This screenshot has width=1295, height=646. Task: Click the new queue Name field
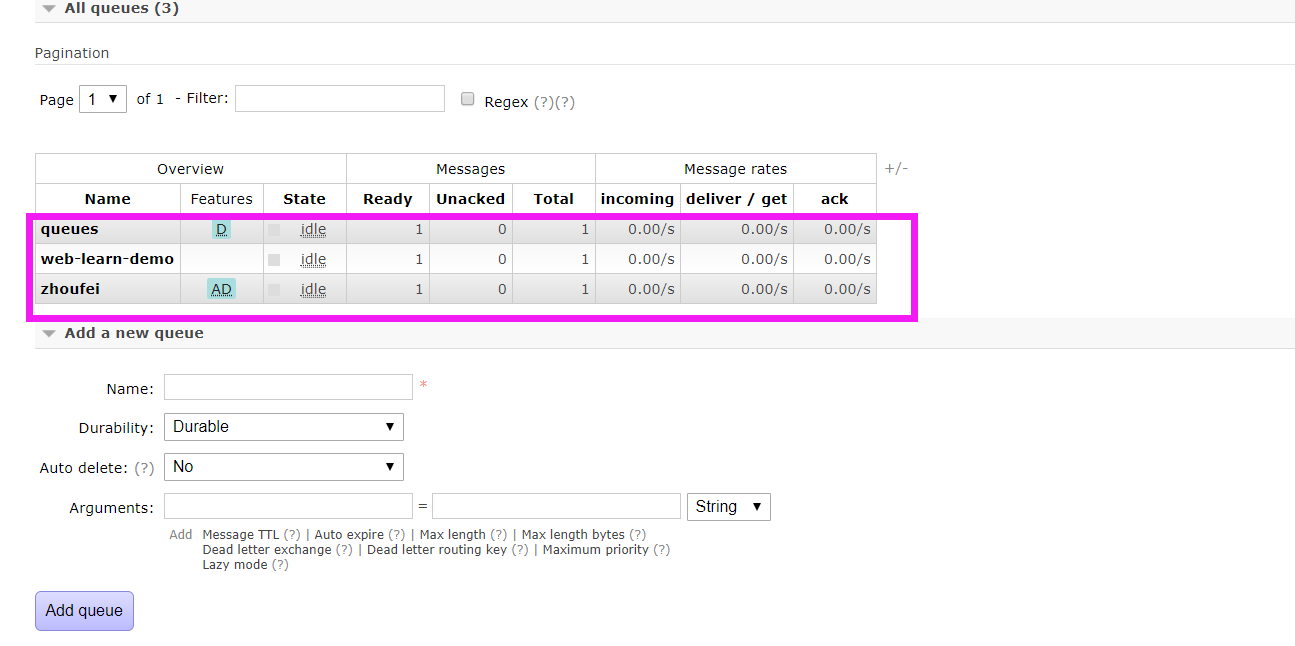(288, 387)
